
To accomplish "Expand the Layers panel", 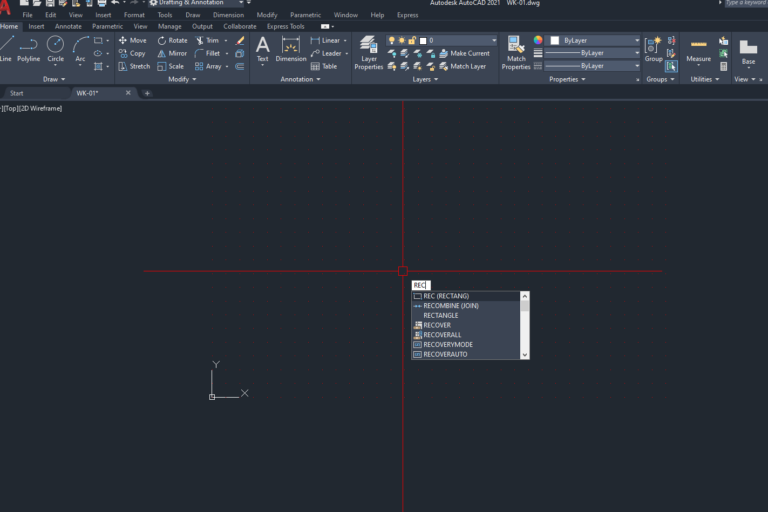I will pos(425,79).
